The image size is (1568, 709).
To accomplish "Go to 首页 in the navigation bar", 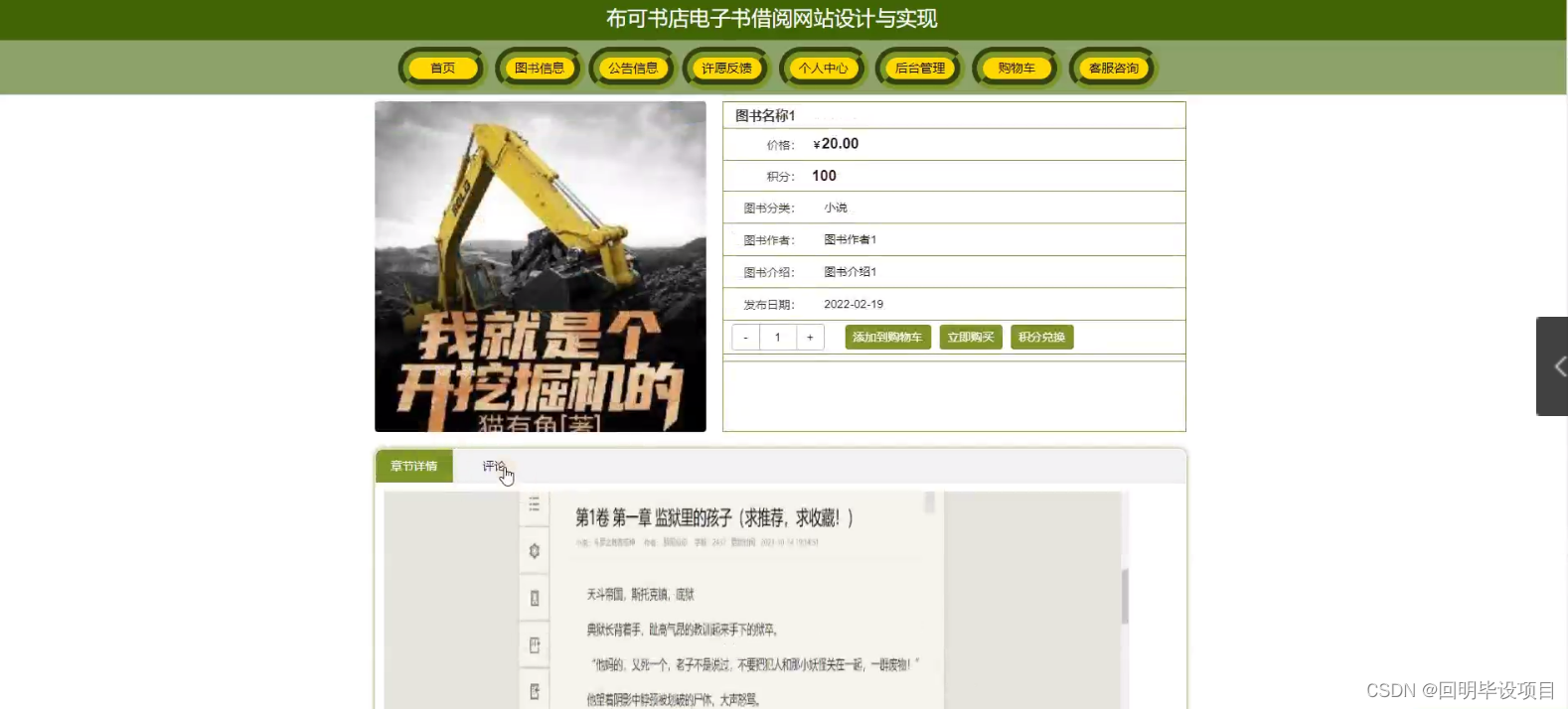I will [443, 68].
